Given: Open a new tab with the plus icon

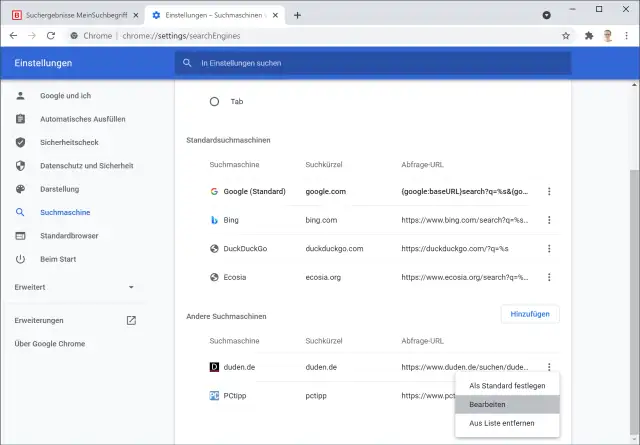Looking at the screenshot, I should [x=297, y=15].
